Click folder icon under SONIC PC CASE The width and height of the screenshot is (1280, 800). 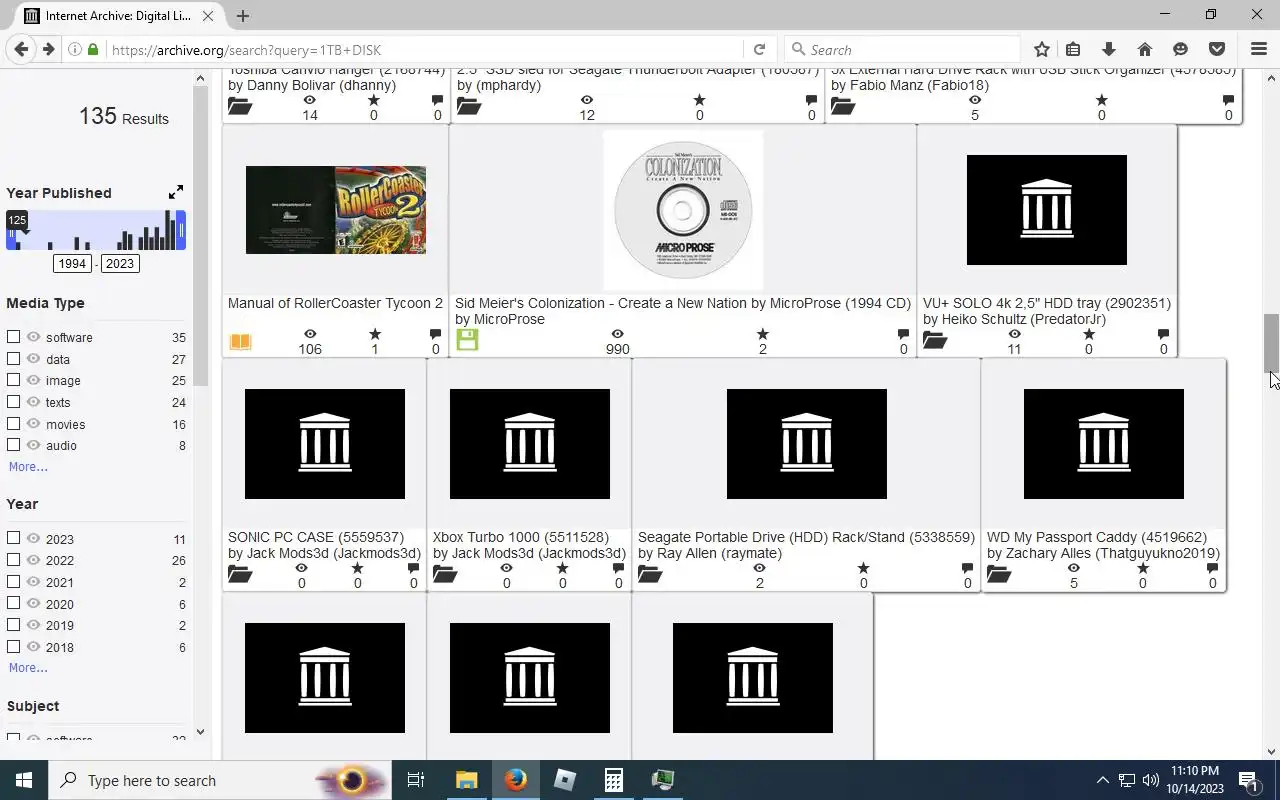[x=240, y=575]
